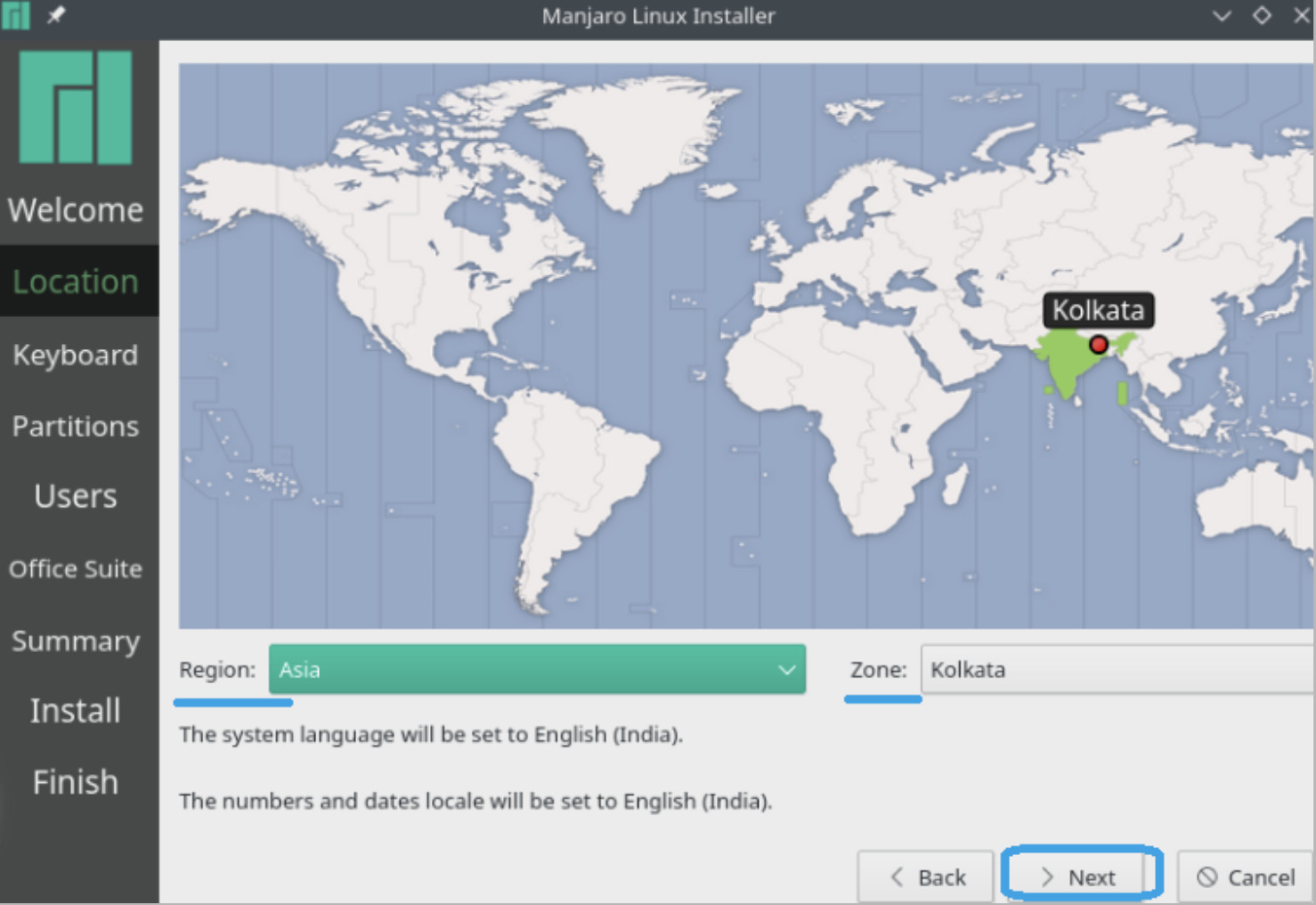Click the Region dropdown arrow chevron

[786, 670]
